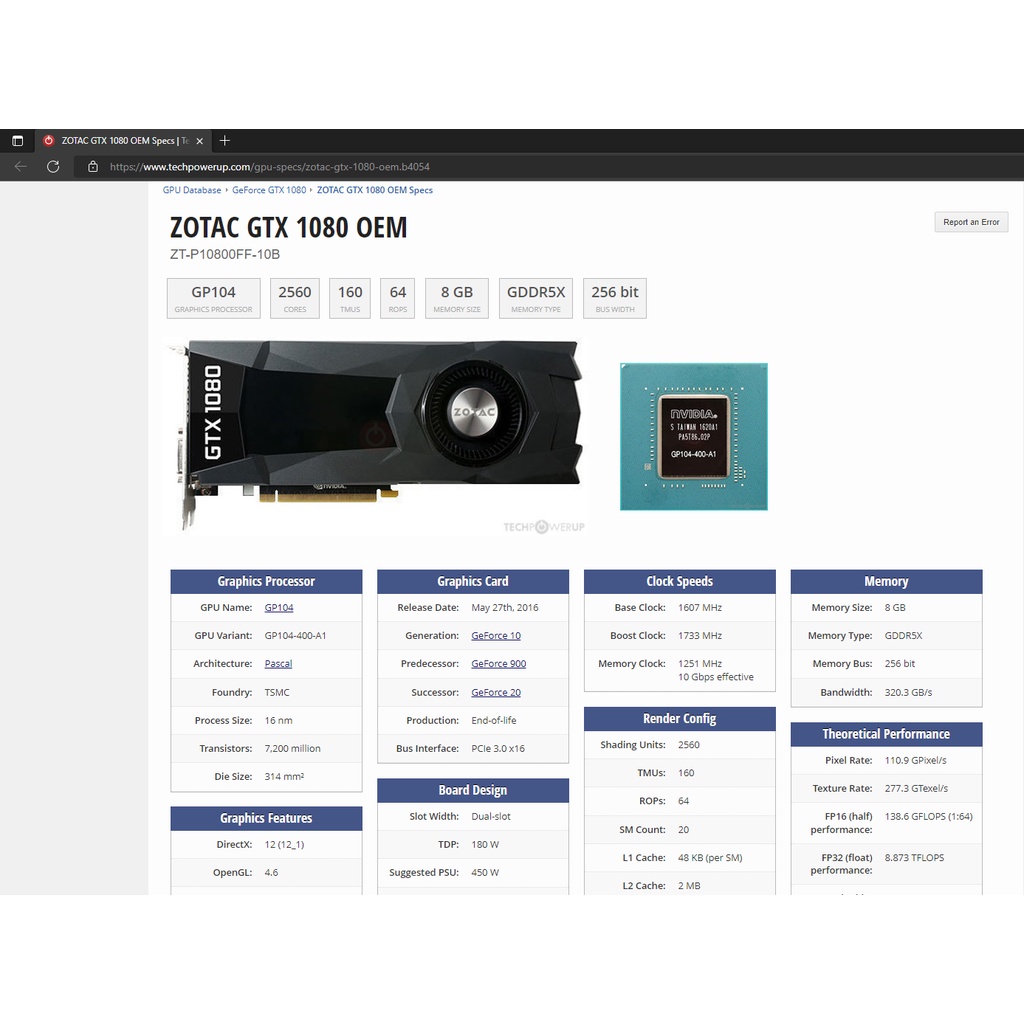Follow the GP104 GPU Name link
Image resolution: width=1024 pixels, height=1024 pixels.
click(x=279, y=608)
